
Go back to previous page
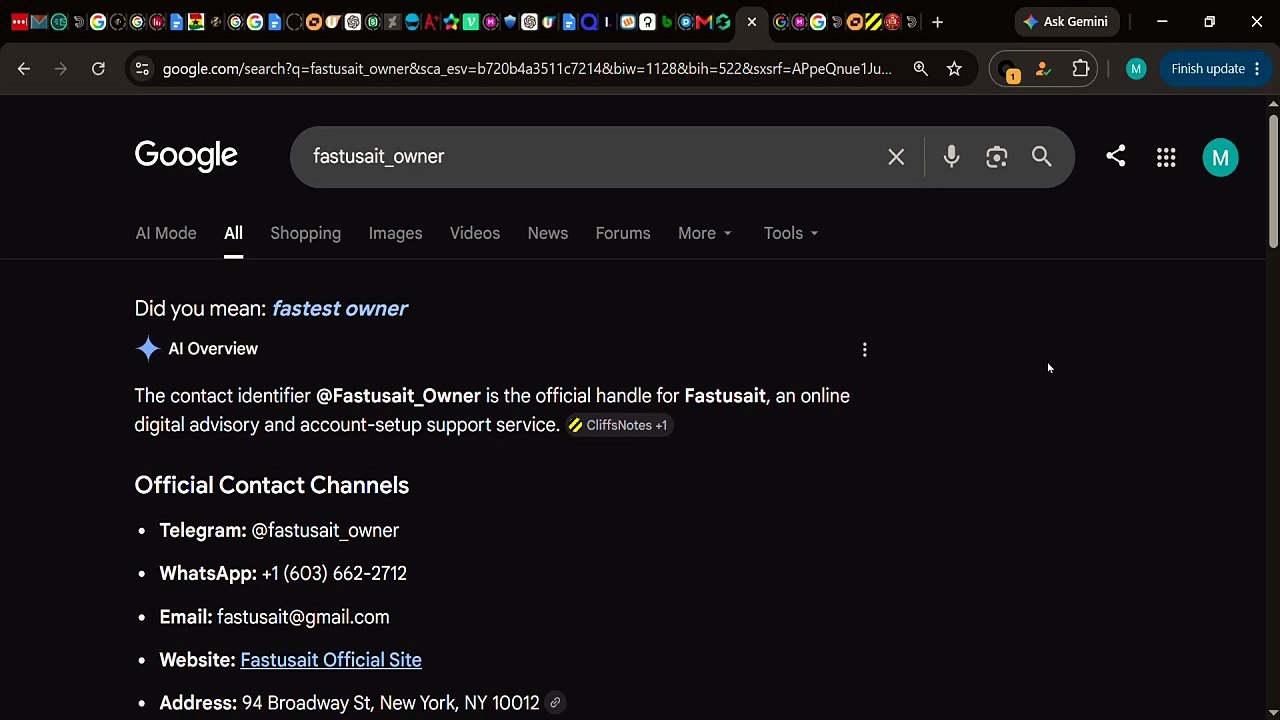tap(24, 69)
